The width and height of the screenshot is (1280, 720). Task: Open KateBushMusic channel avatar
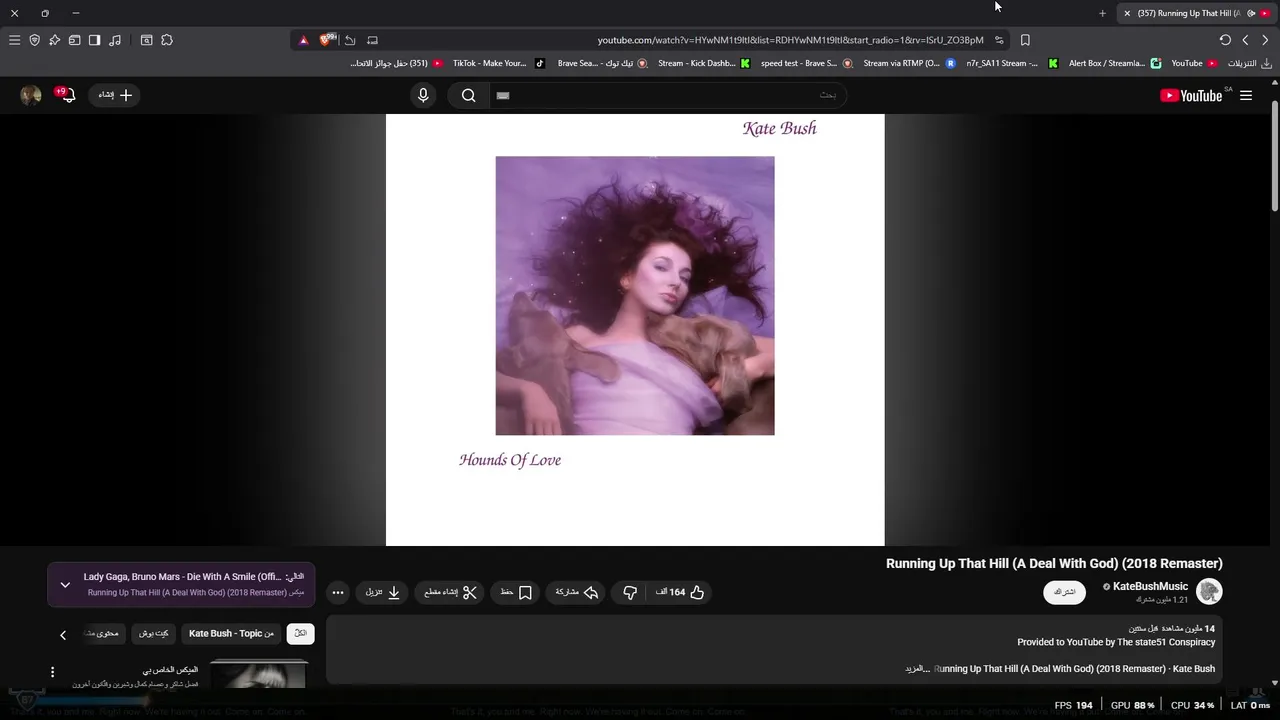point(1209,592)
